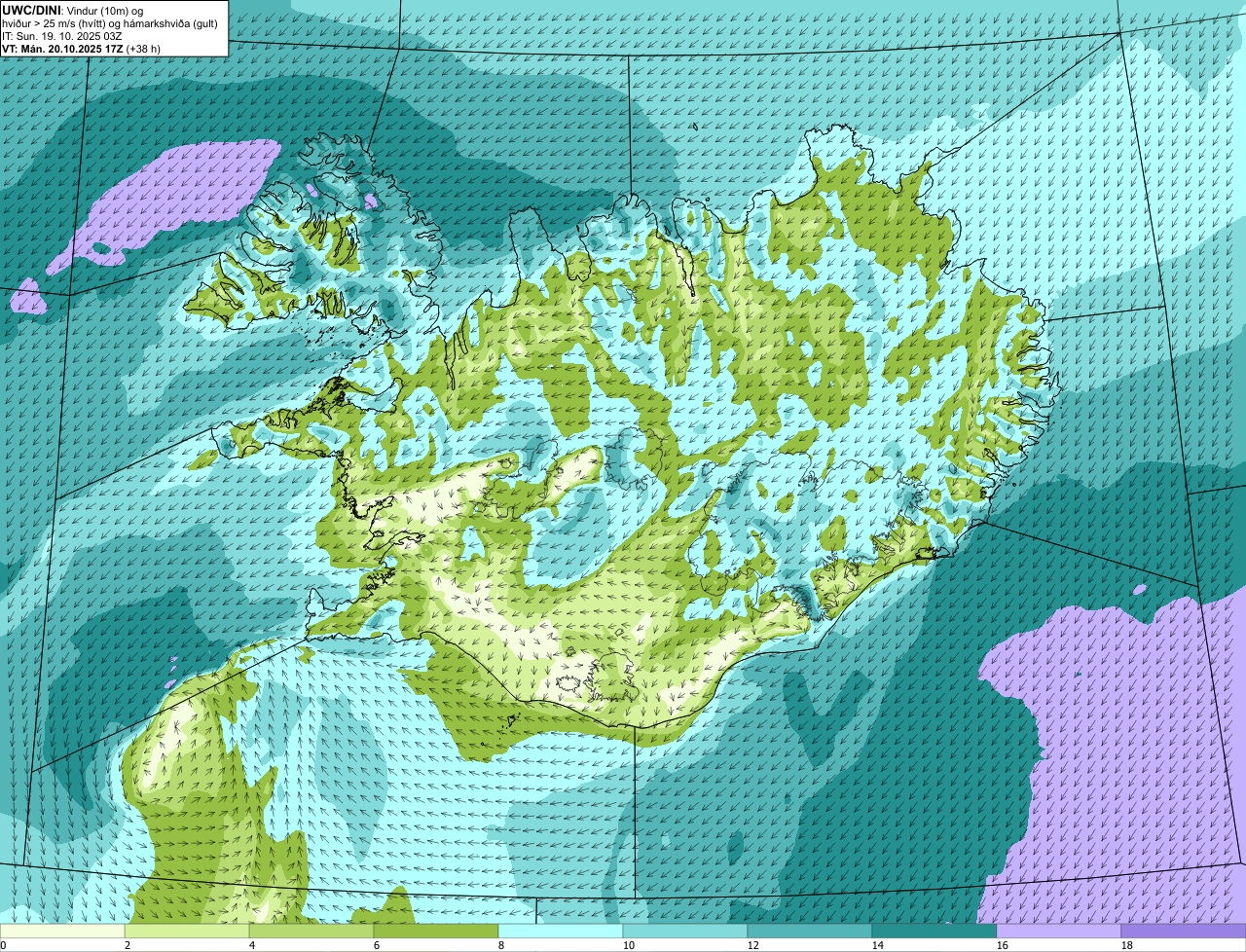Select the dark teal 14–16 m/s legend swatch
Image resolution: width=1246 pixels, height=952 pixels.
click(x=934, y=932)
